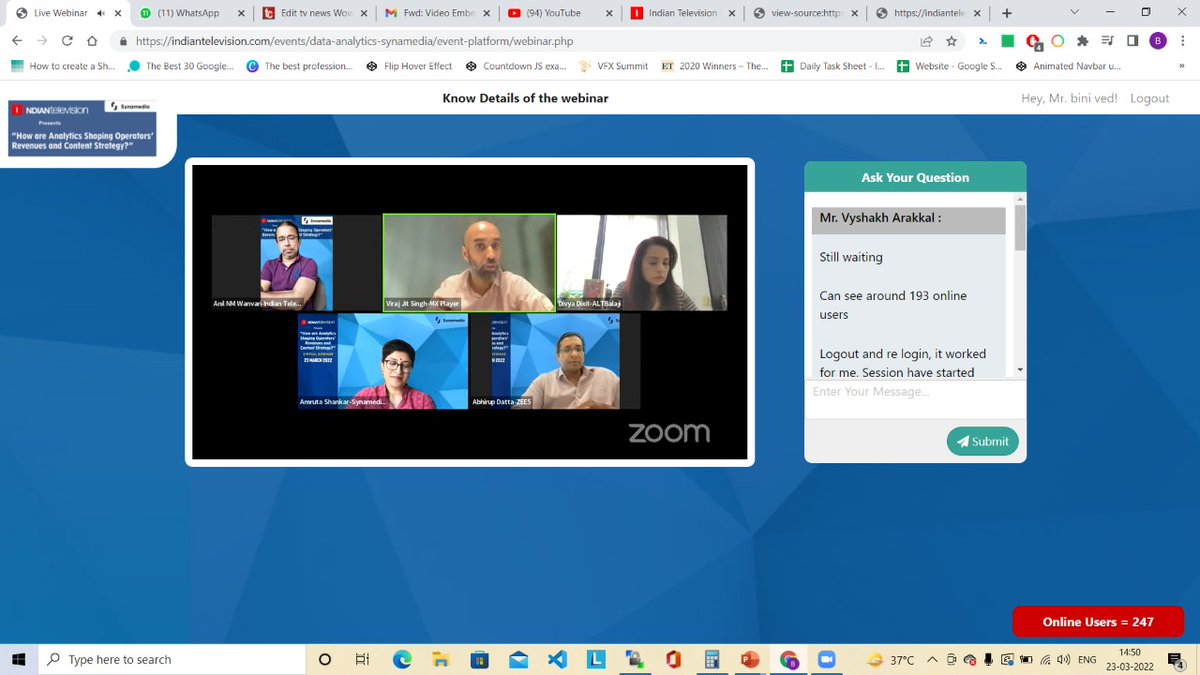The width and height of the screenshot is (1200, 675).
Task: Click Amruta Shankar's video tile
Action: [383, 361]
